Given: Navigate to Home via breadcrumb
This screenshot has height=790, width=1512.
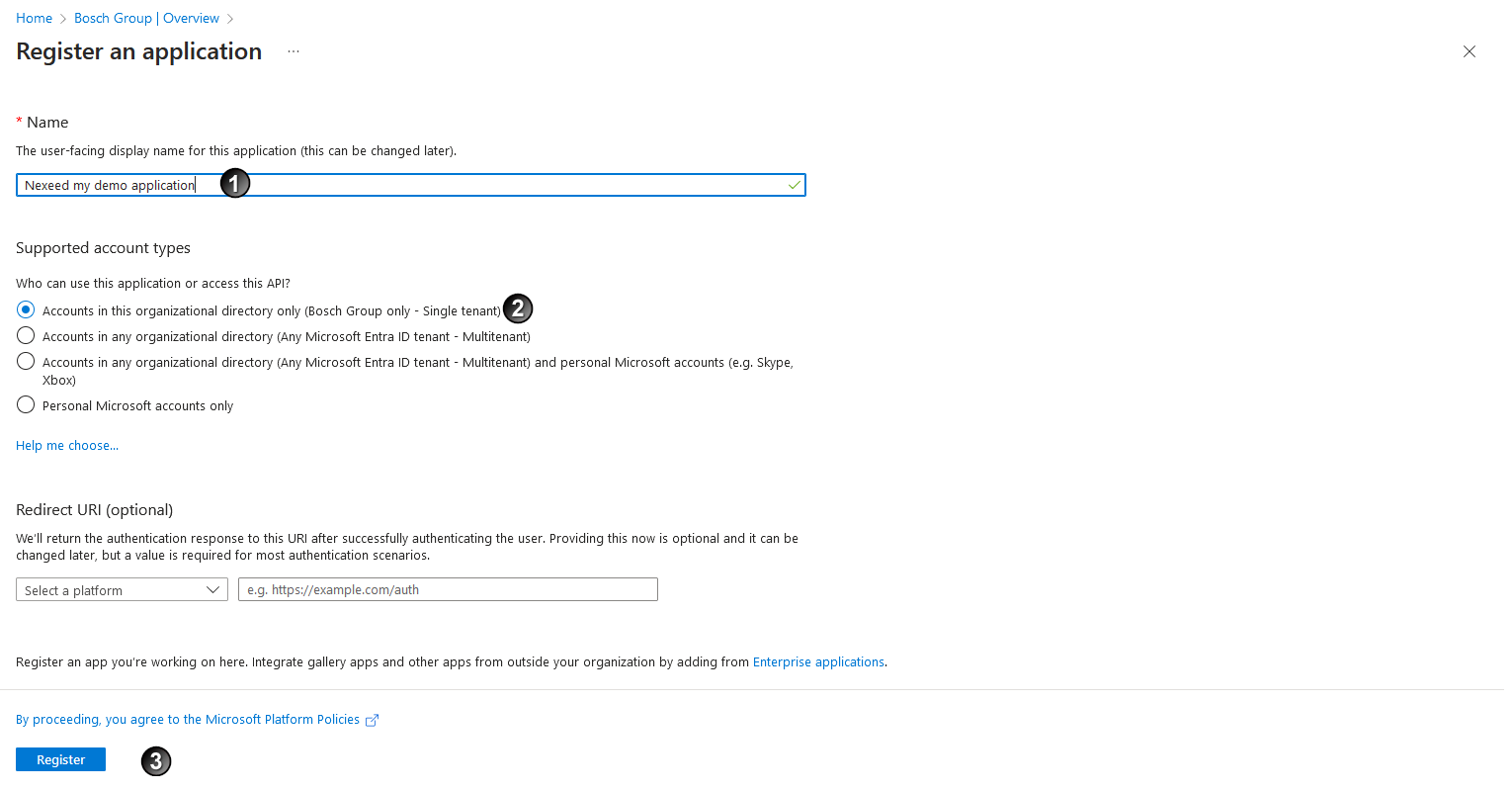Looking at the screenshot, I should point(34,18).
